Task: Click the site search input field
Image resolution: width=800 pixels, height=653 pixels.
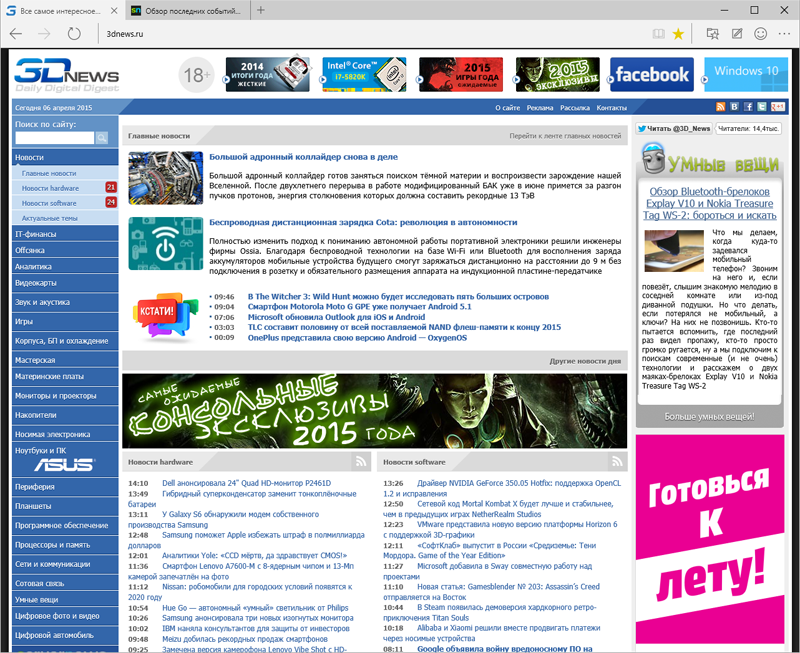Action: point(55,138)
